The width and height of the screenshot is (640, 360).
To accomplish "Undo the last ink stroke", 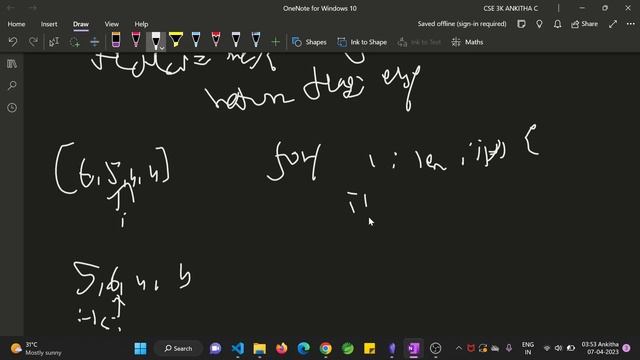I will (x=13, y=42).
